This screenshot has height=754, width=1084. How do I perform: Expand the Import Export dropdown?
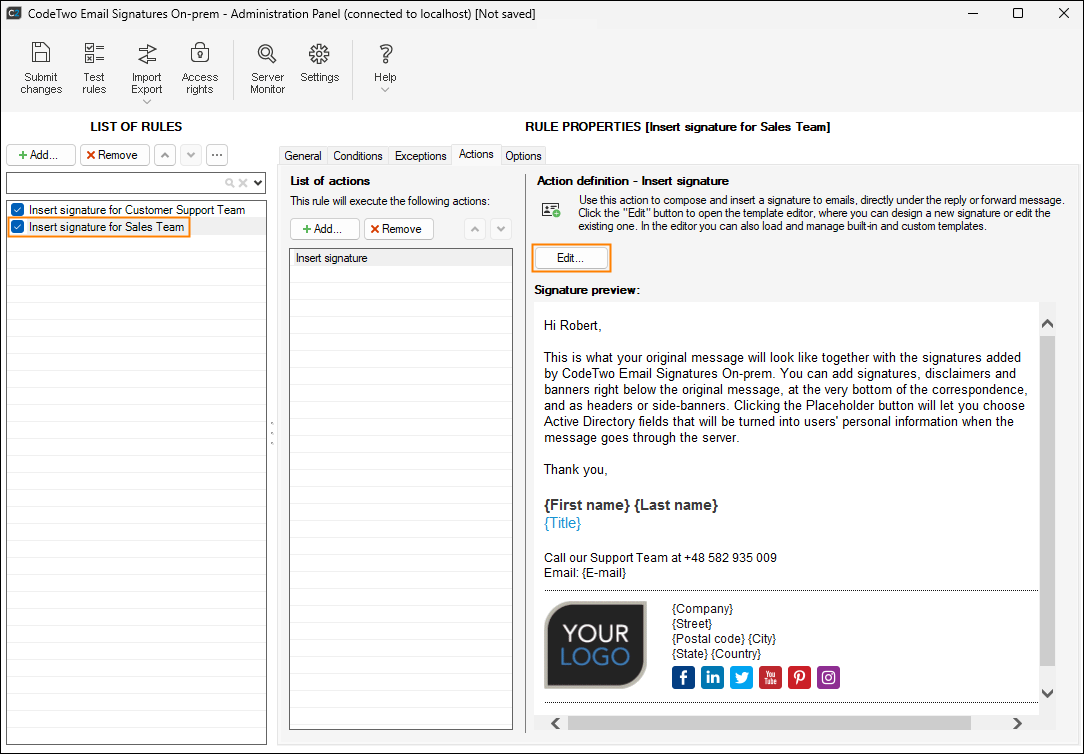(147, 101)
